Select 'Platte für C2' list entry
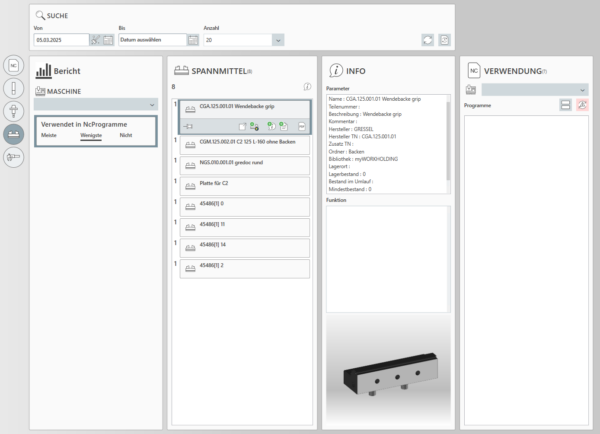The width and height of the screenshot is (600, 434). (x=245, y=185)
